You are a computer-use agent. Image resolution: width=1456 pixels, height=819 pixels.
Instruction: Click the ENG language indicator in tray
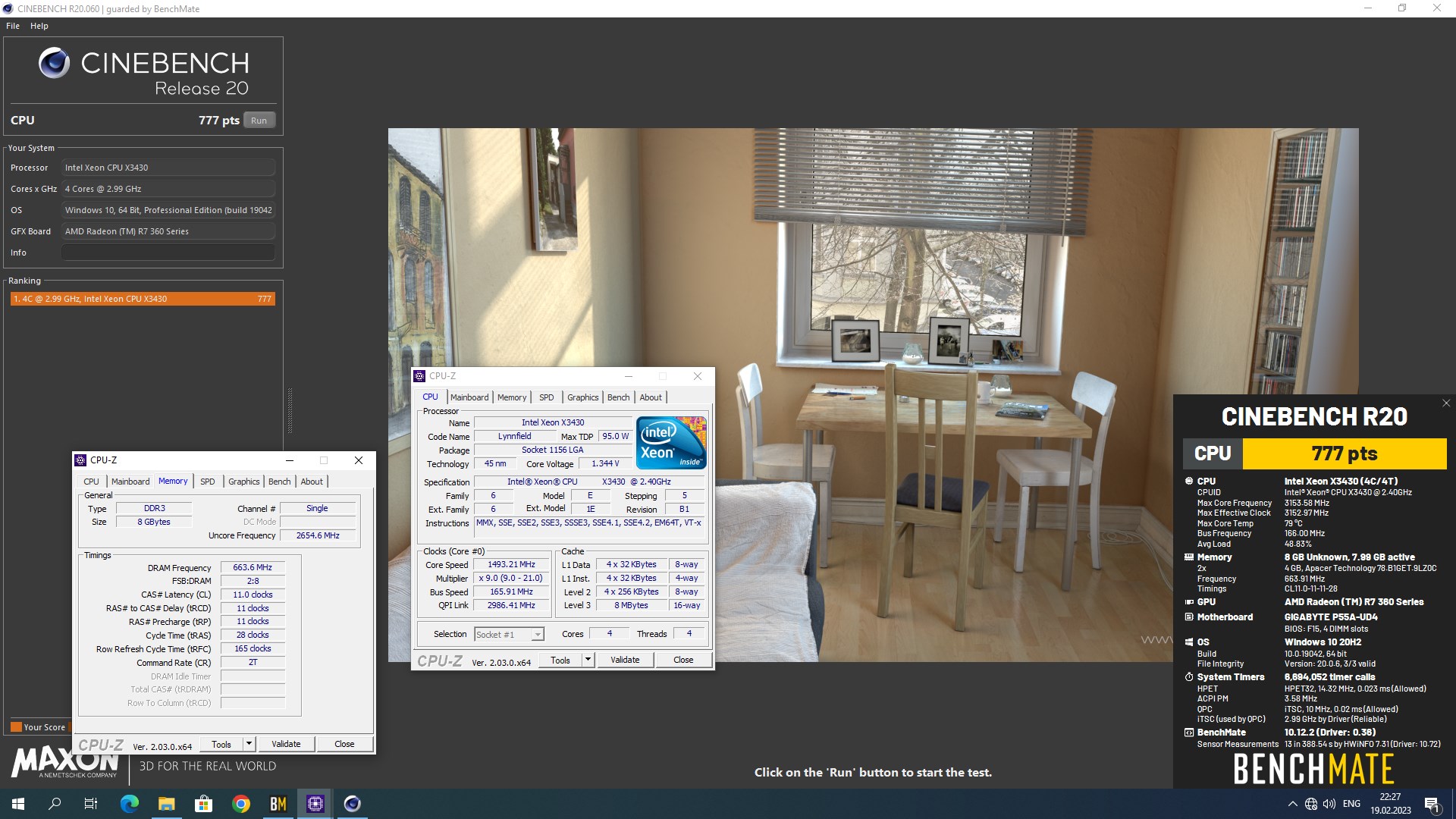1351,804
